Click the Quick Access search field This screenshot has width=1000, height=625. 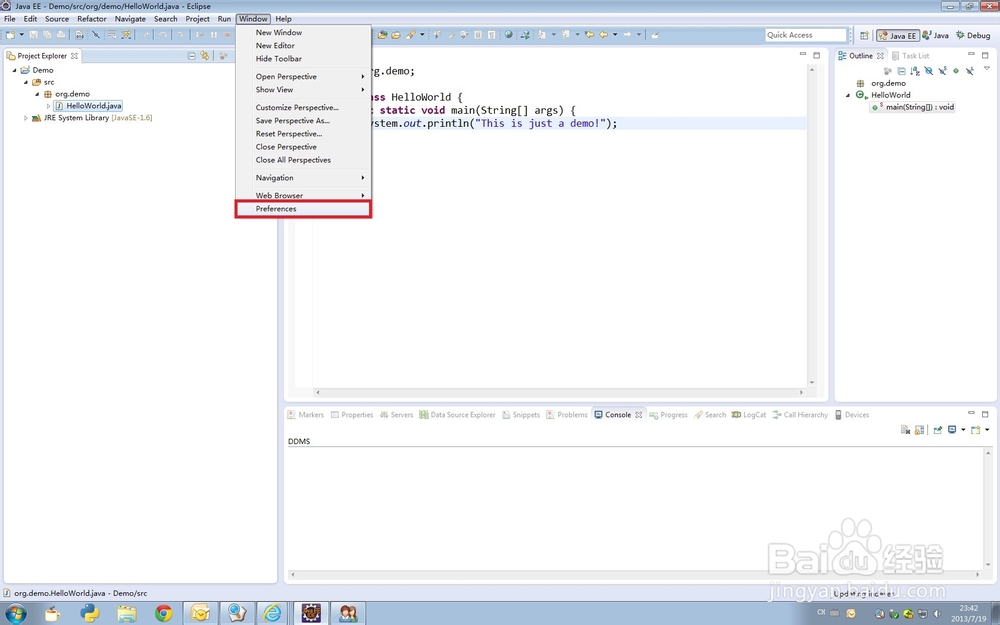tap(805, 35)
